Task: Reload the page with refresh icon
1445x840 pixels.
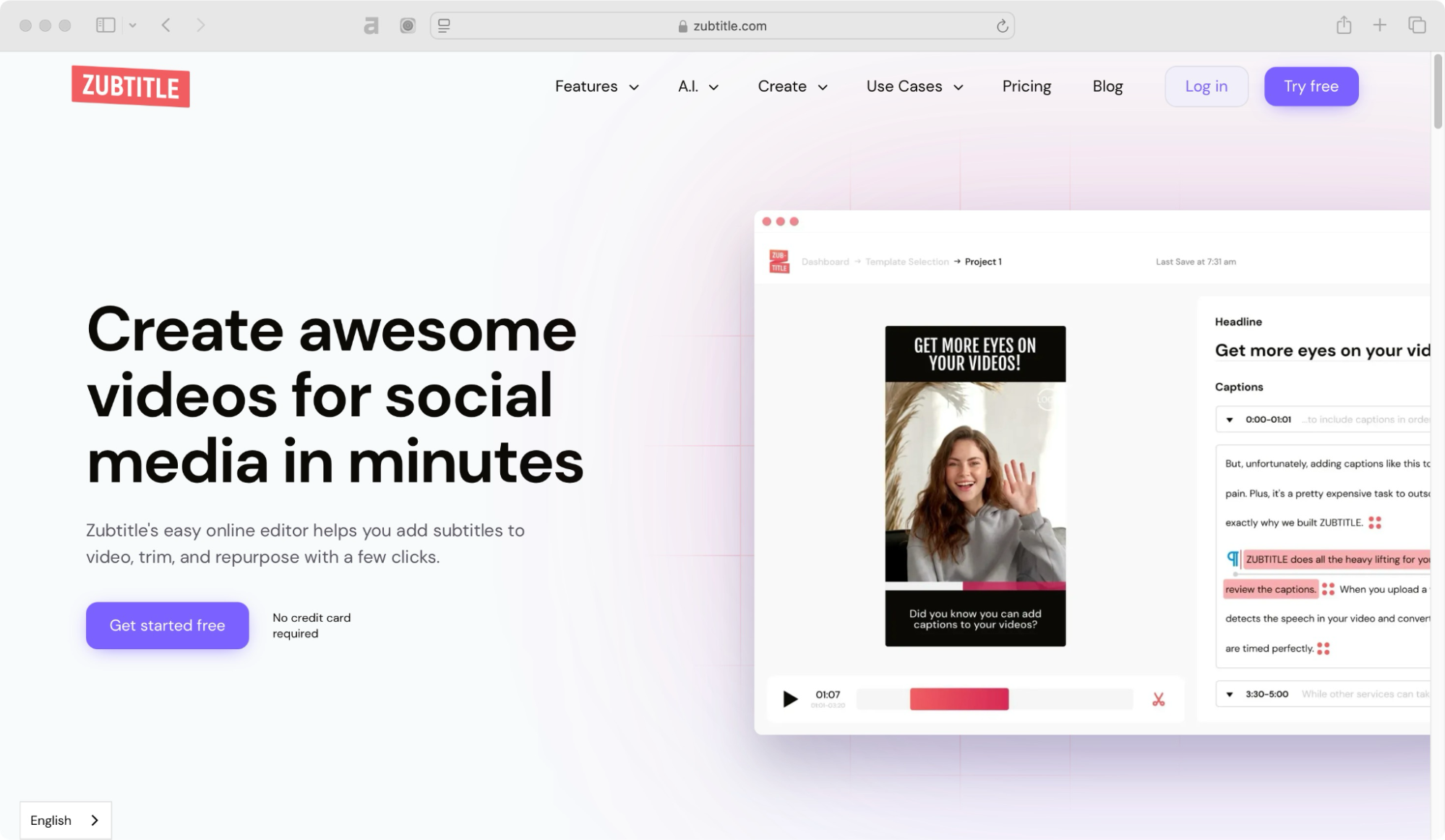Action: click(1002, 26)
